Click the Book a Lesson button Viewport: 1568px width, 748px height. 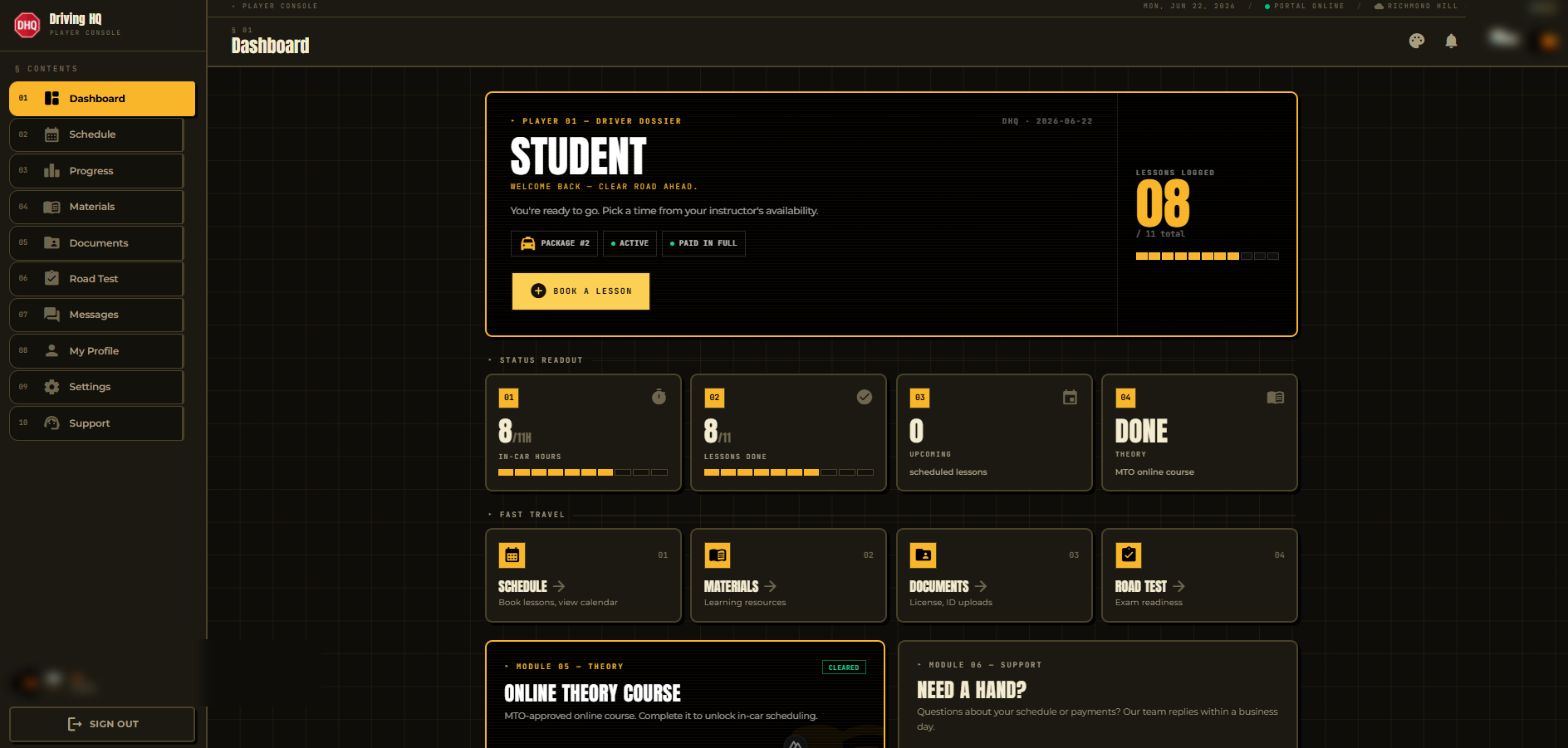581,291
